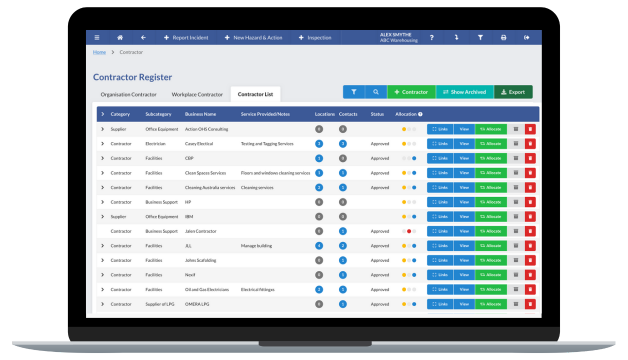Click red allocation dot for Jalen Contractor
This screenshot has width=628, height=360.
409,231
